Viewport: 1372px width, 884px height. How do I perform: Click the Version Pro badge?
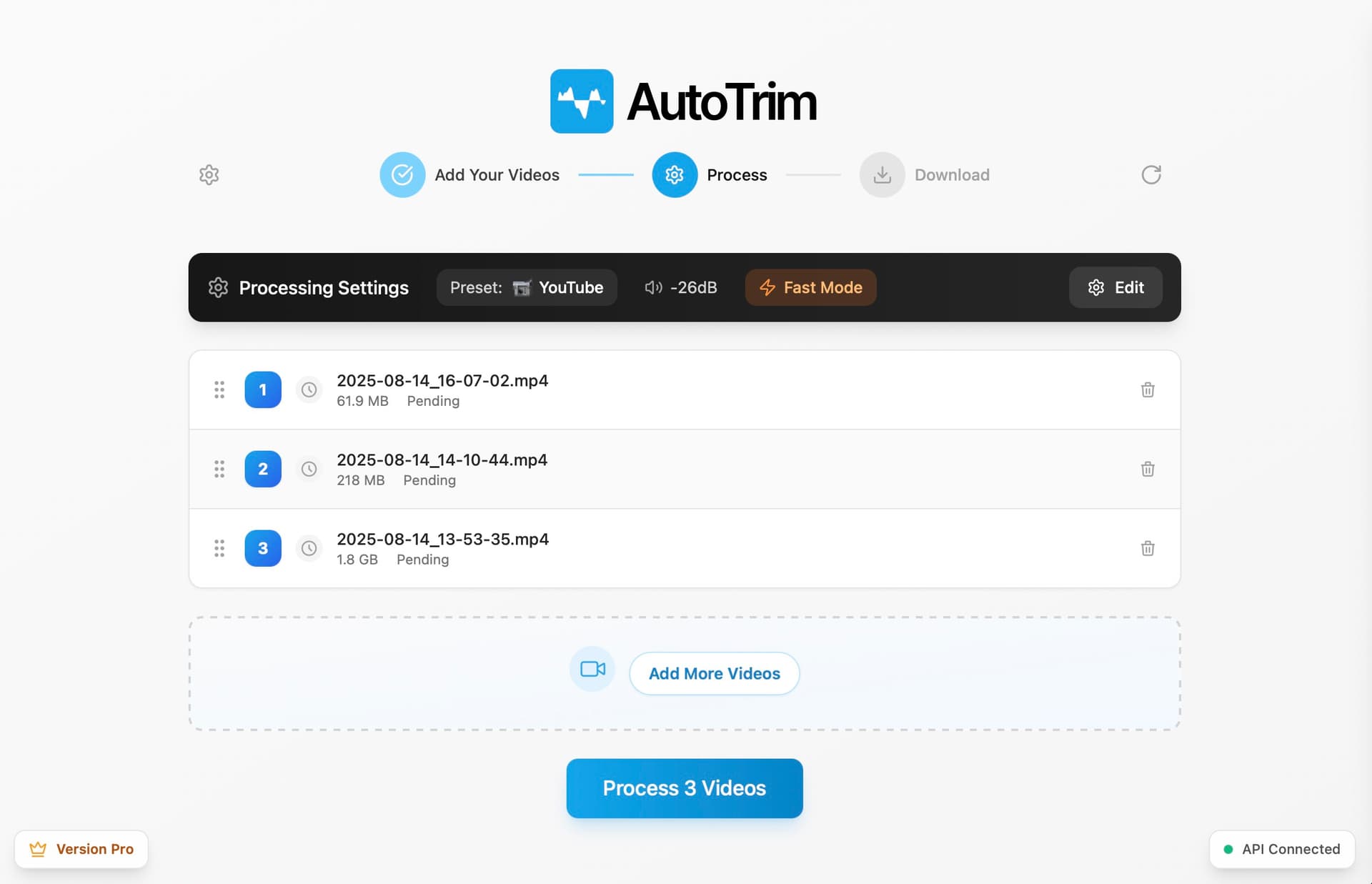[x=81, y=849]
